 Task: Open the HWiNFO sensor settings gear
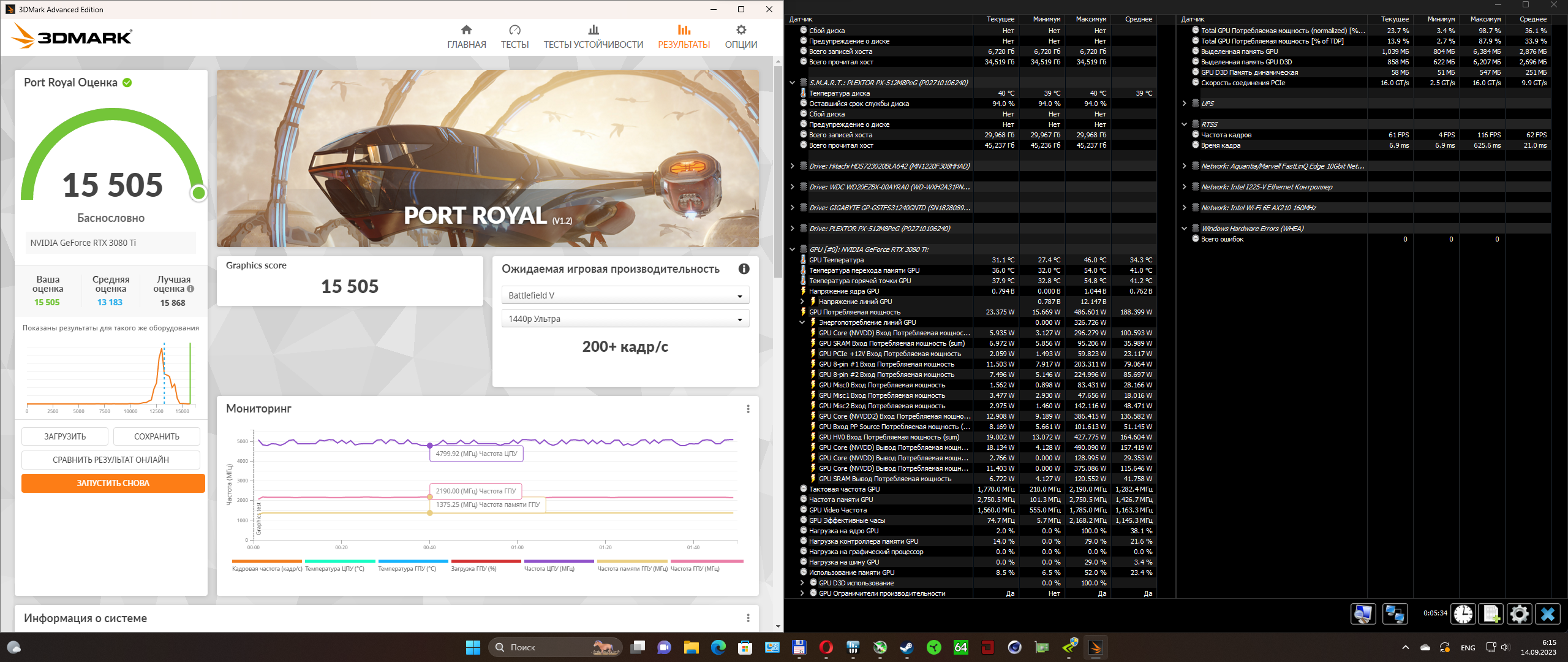coord(1519,614)
